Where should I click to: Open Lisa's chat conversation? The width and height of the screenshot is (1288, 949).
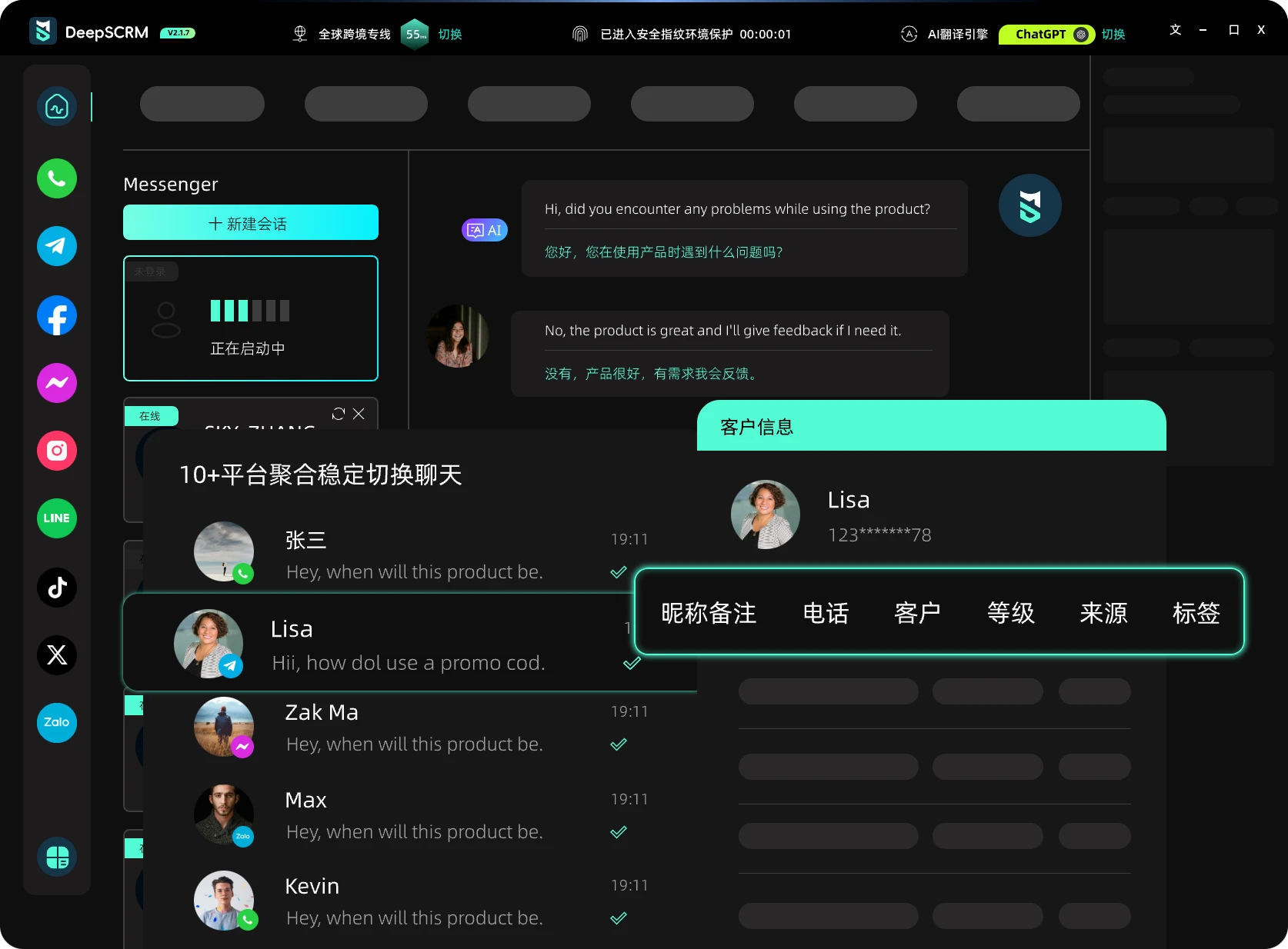(408, 644)
